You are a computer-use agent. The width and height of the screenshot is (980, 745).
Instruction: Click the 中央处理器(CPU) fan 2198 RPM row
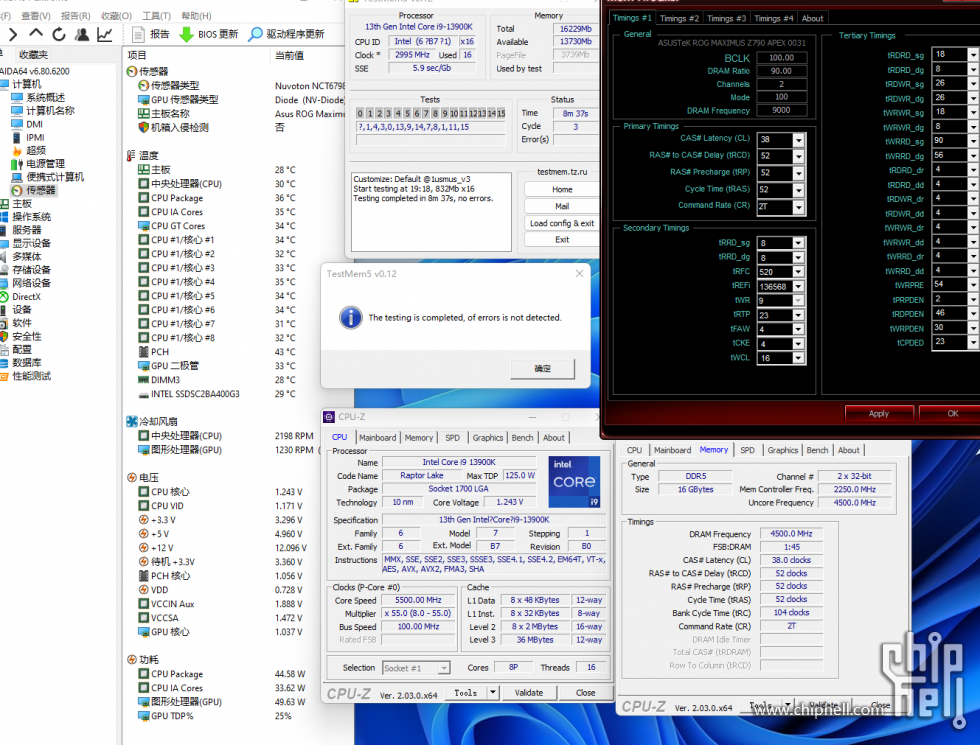(228, 436)
